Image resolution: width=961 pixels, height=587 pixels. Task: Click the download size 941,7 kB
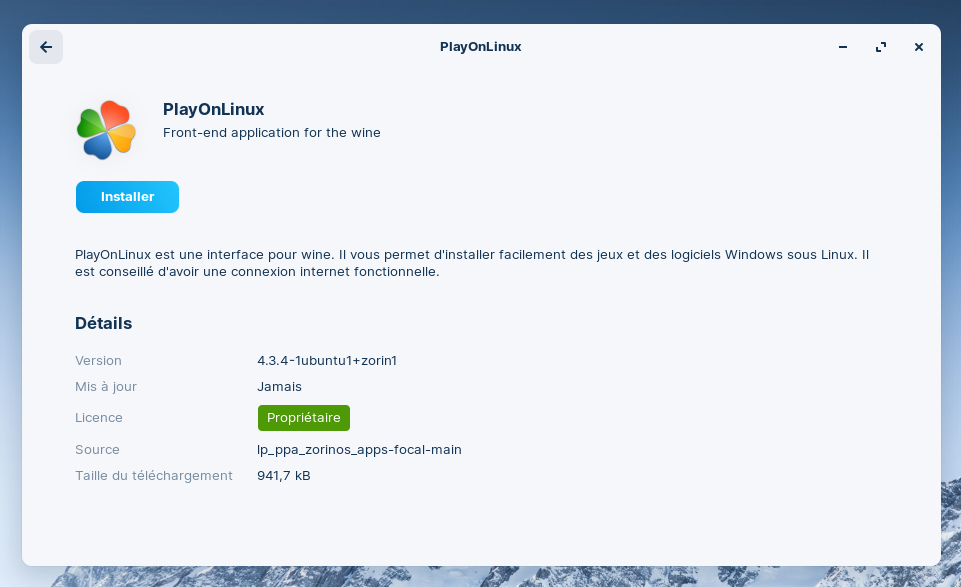pos(284,475)
